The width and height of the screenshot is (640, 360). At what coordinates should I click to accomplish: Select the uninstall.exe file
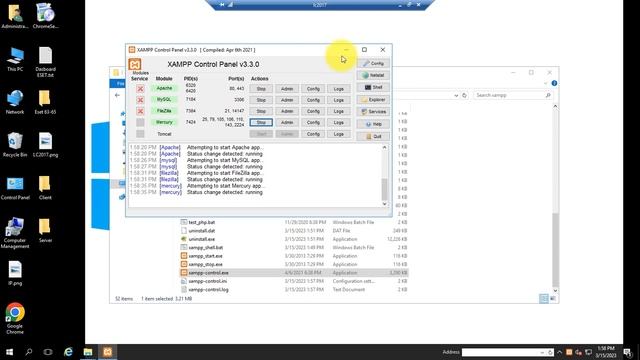click(202, 239)
